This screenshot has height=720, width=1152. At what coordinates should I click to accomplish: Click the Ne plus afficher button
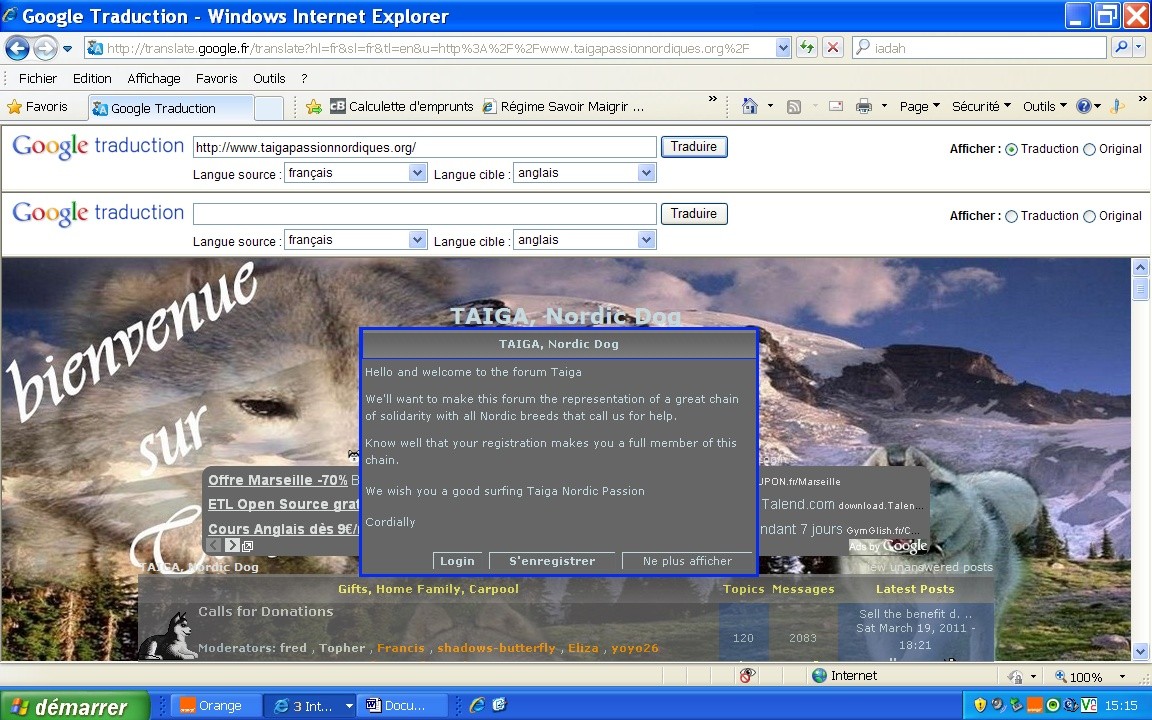(687, 561)
